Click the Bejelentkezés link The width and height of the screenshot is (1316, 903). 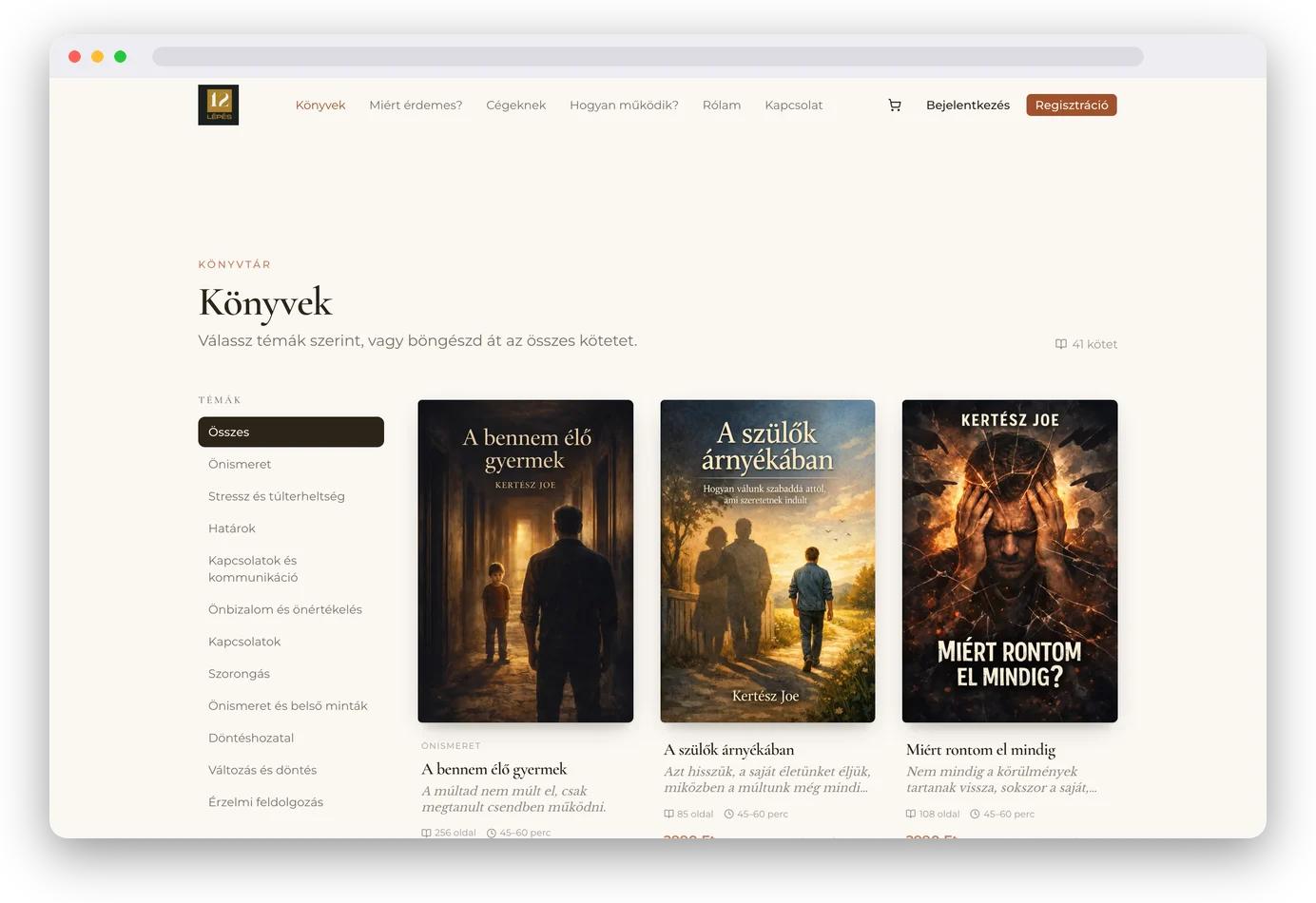click(968, 106)
